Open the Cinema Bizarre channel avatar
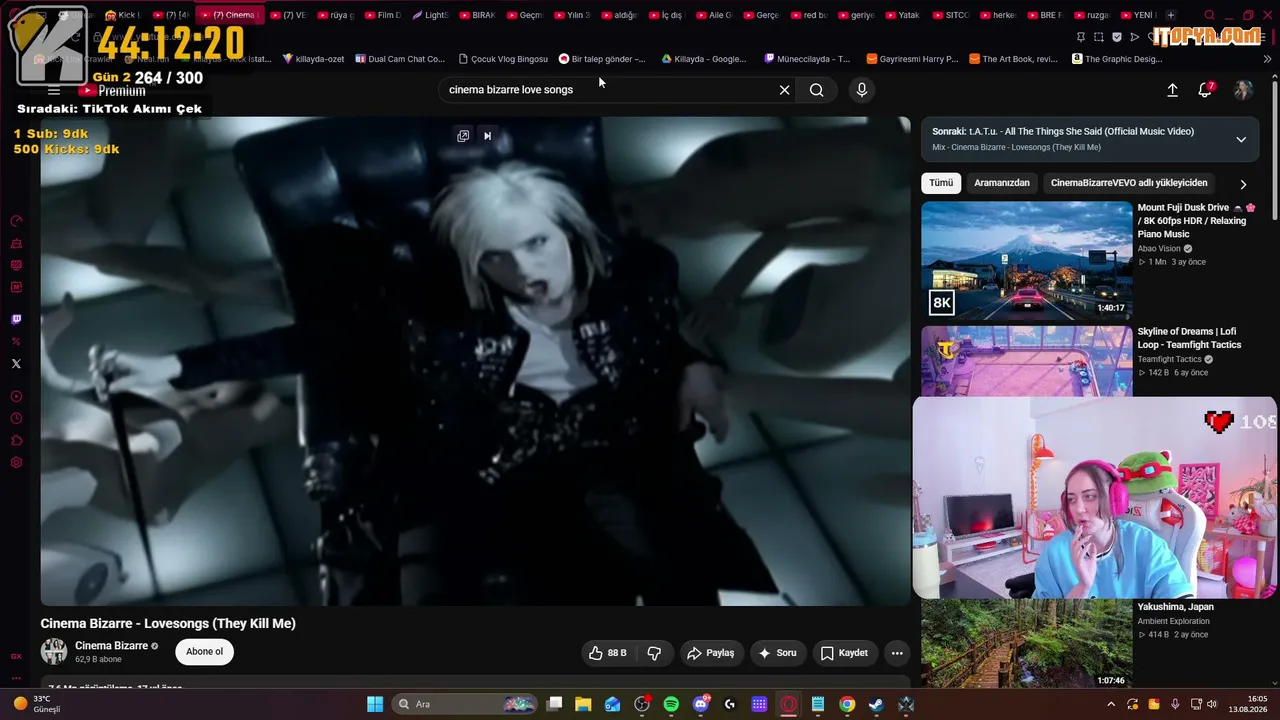Screen dimensions: 1280x720 point(54,652)
